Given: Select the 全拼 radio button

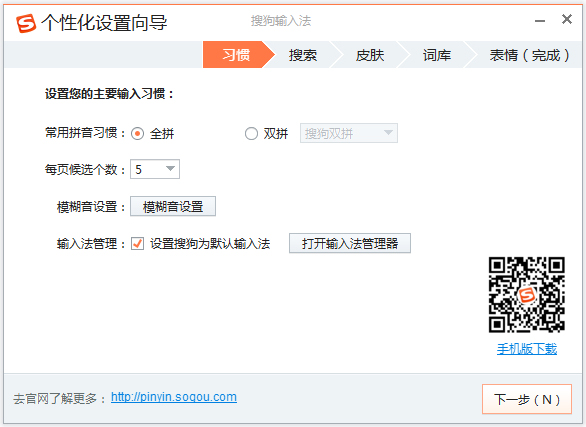Looking at the screenshot, I should pyautogui.click(x=138, y=133).
